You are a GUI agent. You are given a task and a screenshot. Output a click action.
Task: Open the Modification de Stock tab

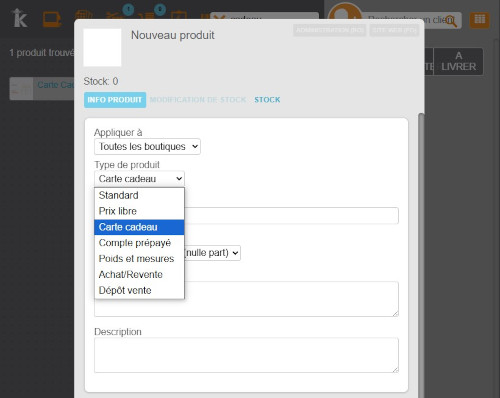click(198, 100)
